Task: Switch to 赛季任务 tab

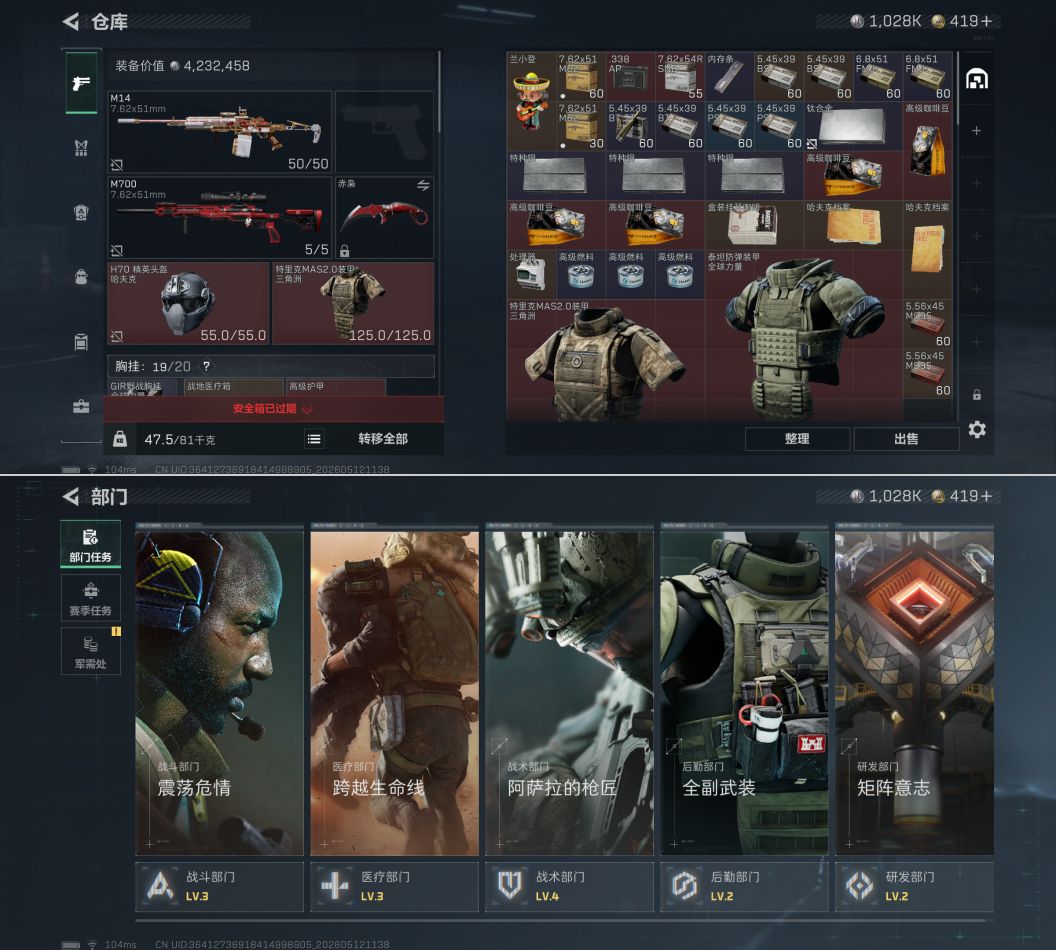Action: [x=90, y=598]
